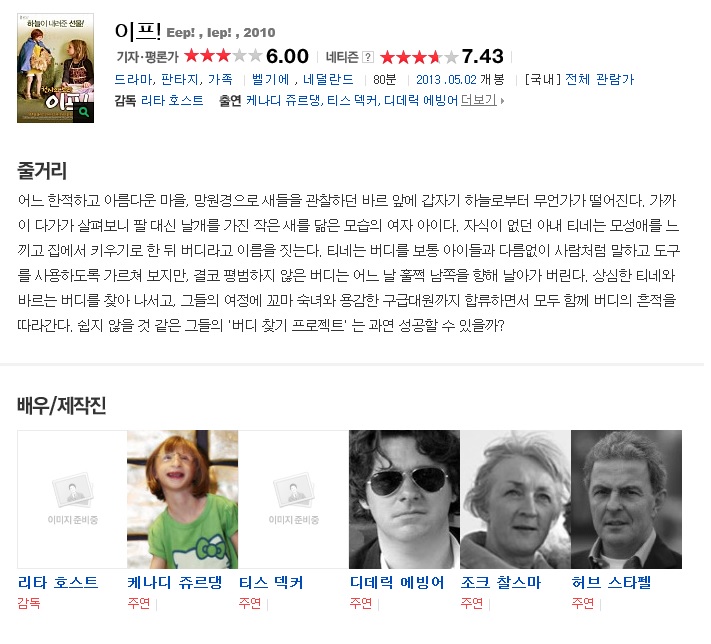The image size is (711, 644).
Task: Open 티스 덱커 name link under cast
Action: 271,583
